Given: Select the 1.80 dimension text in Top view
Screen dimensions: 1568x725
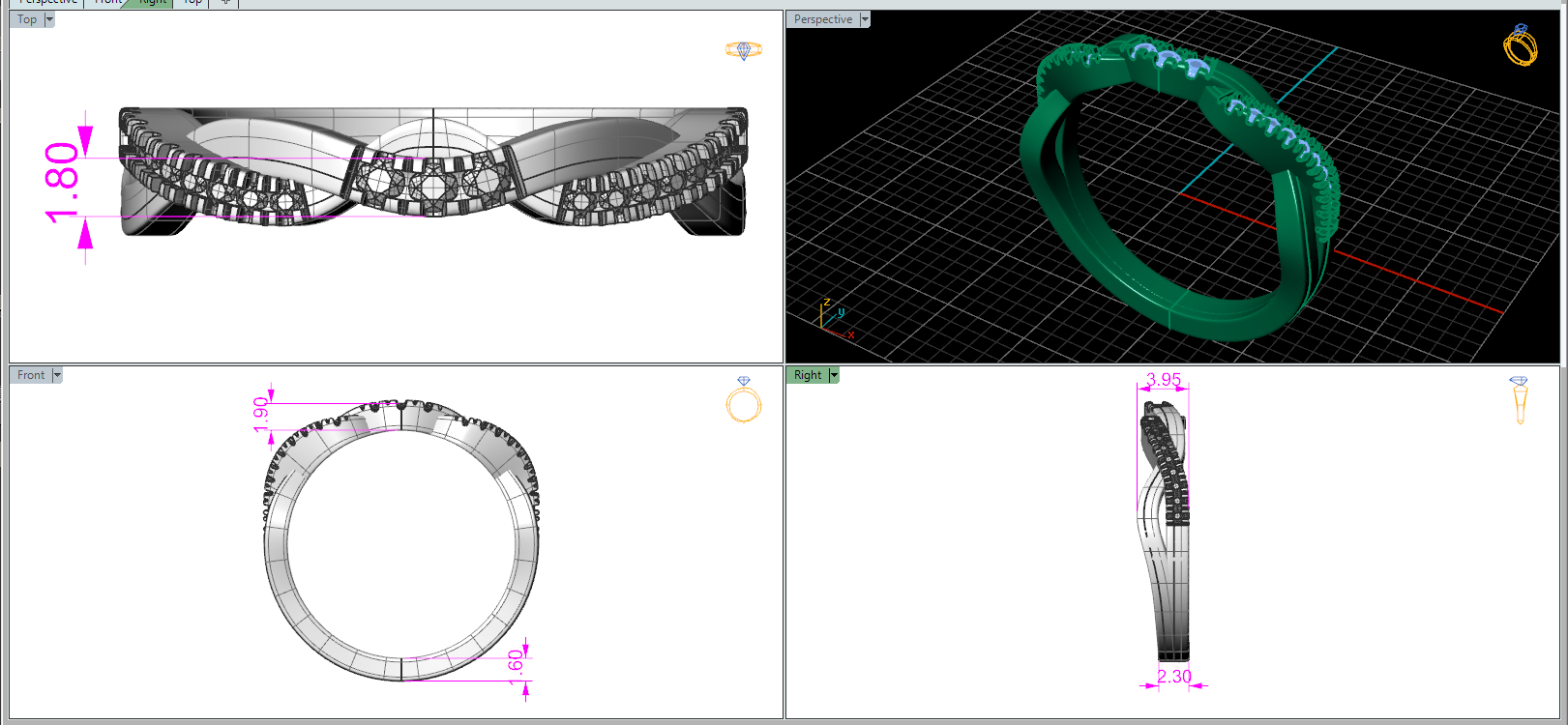Looking at the screenshot, I should click(63, 182).
